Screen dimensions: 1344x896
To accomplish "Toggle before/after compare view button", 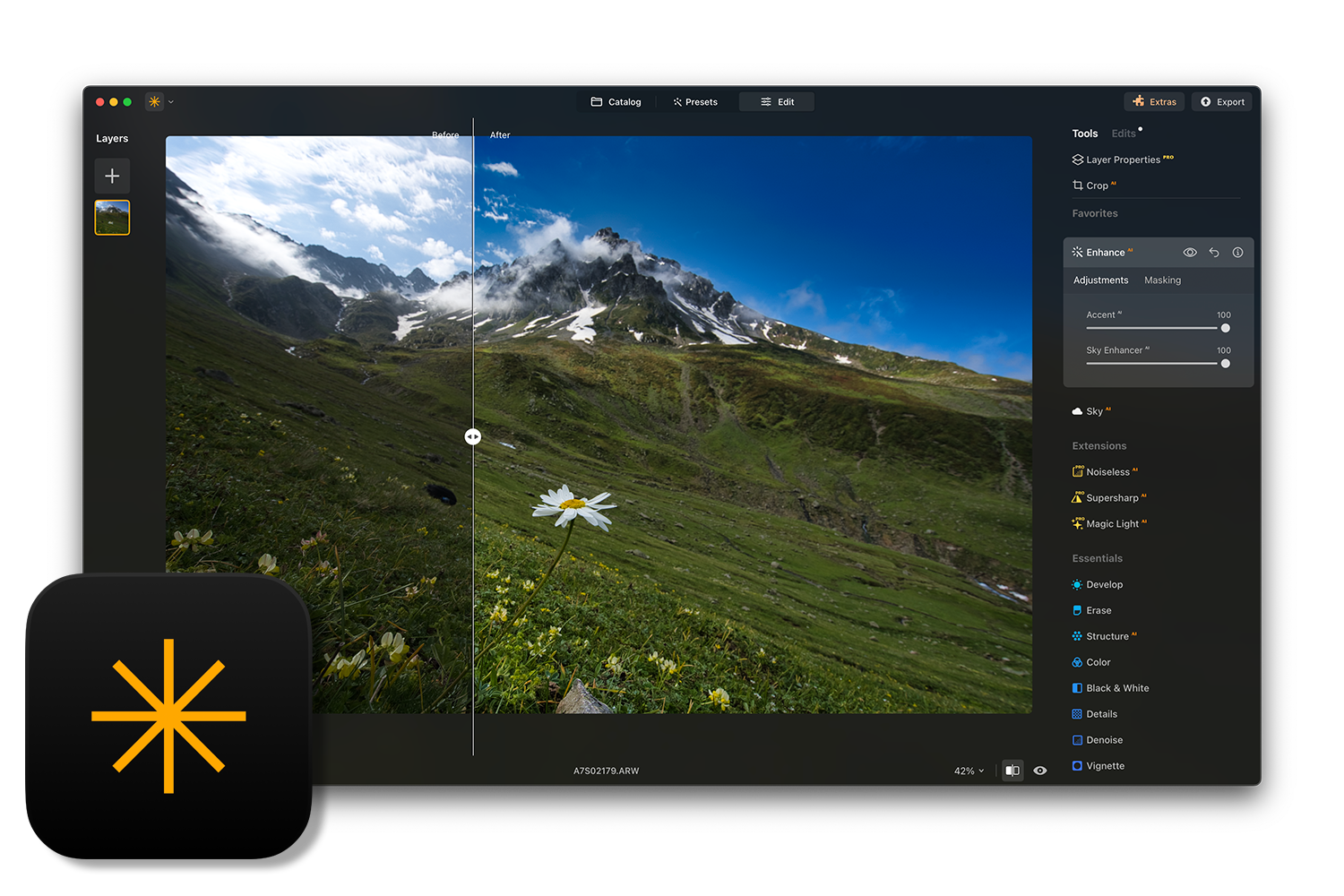I will 1012,771.
